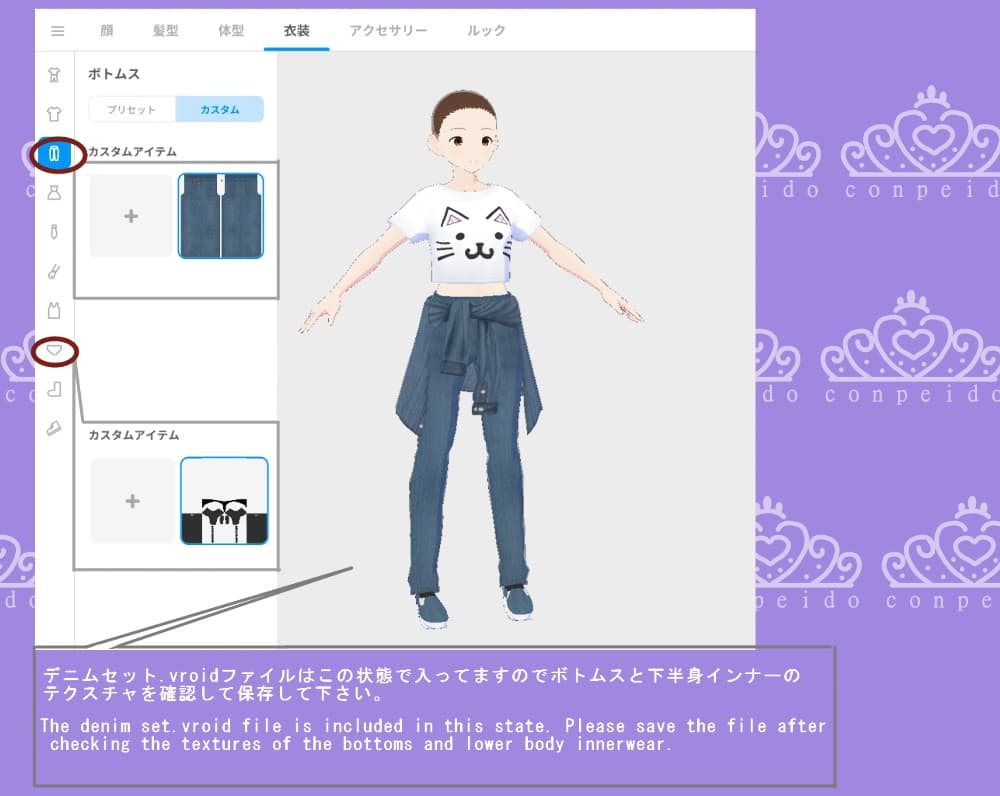Select the neck accessory necktie icon
Viewport: 1000px width, 796px height.
54,232
